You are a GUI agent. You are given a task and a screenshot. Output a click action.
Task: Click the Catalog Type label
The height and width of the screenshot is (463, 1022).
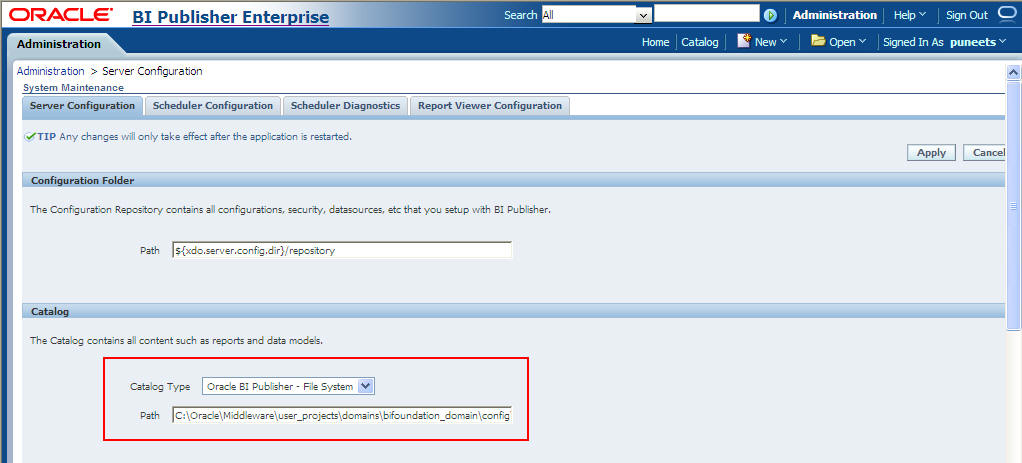point(160,387)
